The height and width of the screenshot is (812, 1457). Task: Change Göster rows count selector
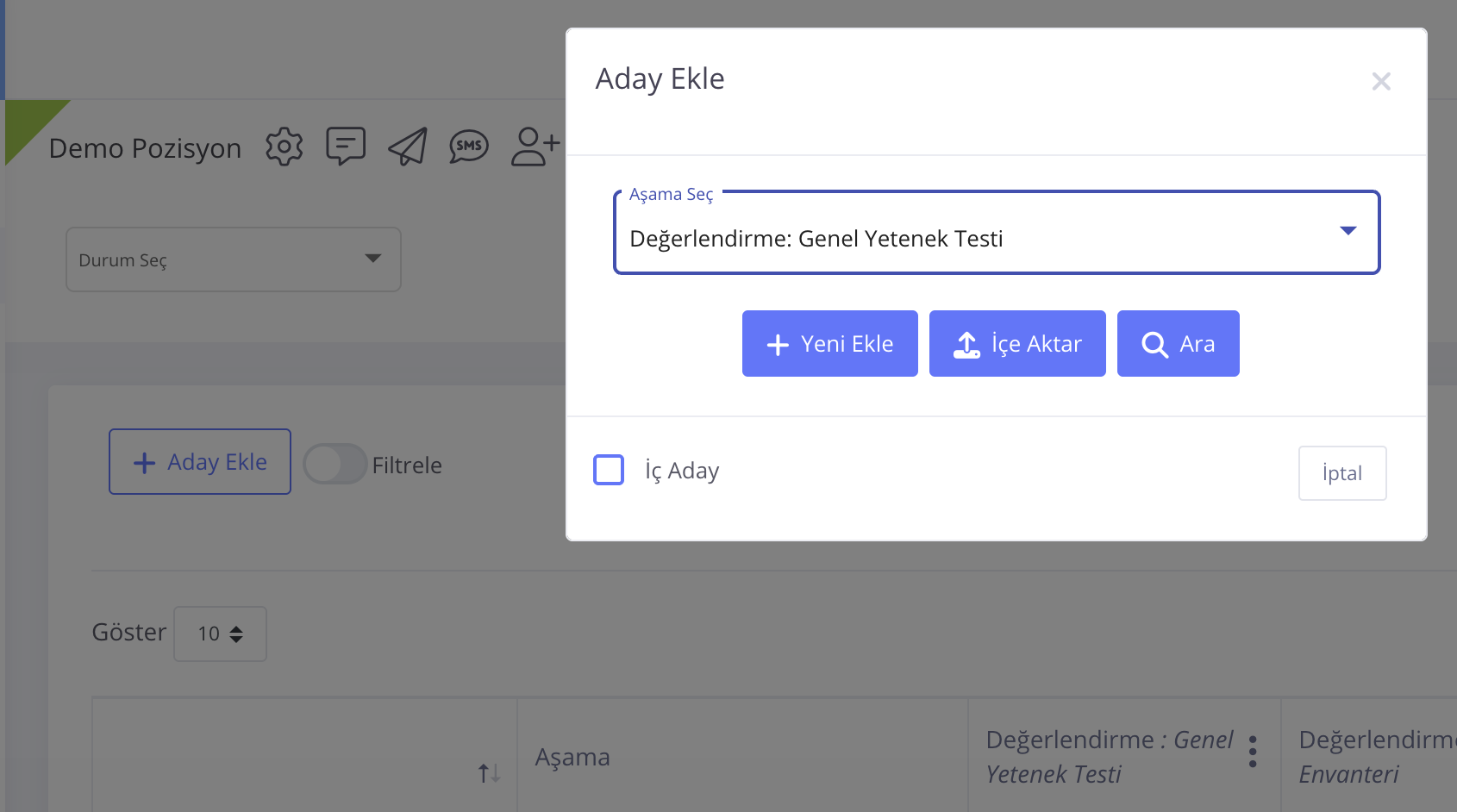[220, 634]
